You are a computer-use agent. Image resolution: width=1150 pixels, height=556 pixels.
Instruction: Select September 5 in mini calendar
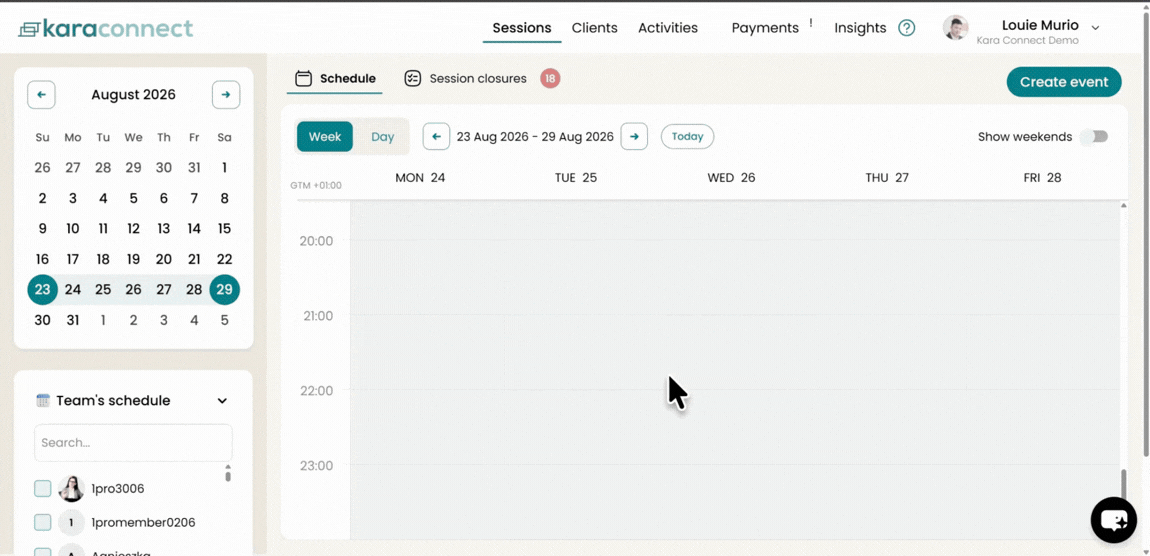[224, 320]
